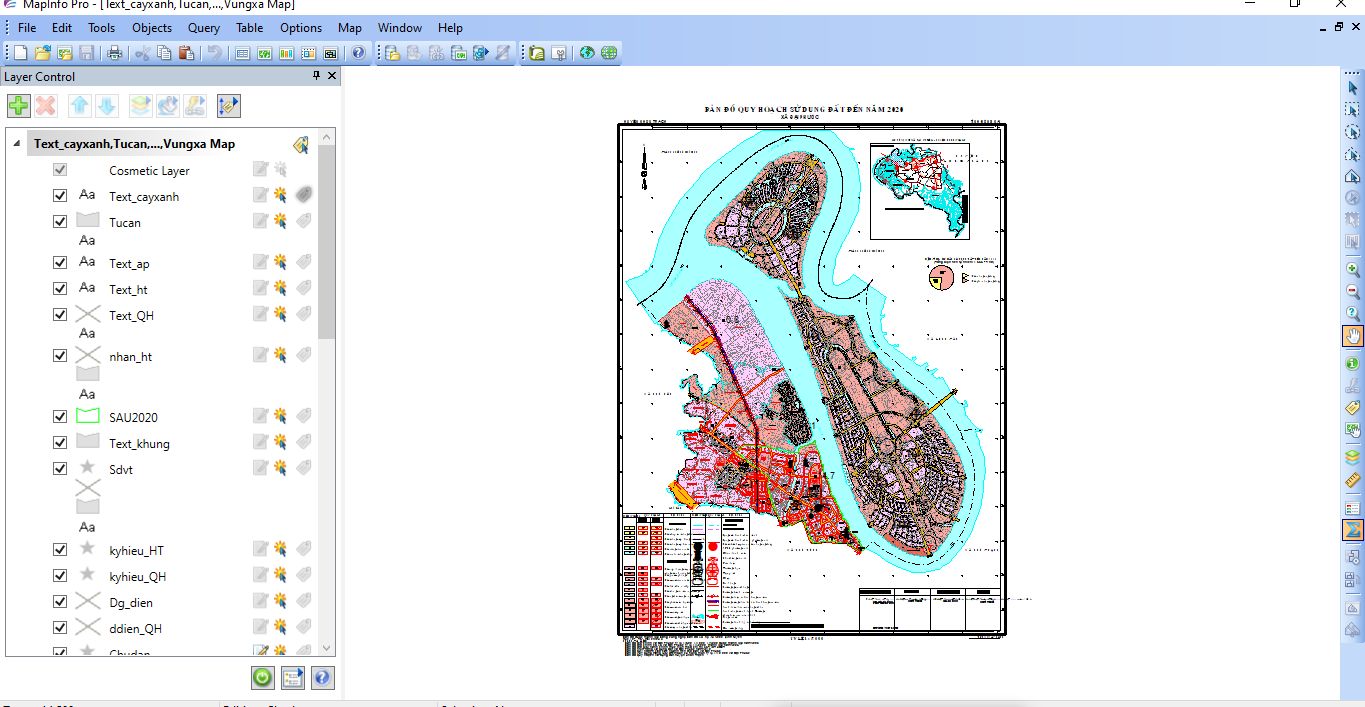Click the green Add Layers plus icon

(18, 106)
